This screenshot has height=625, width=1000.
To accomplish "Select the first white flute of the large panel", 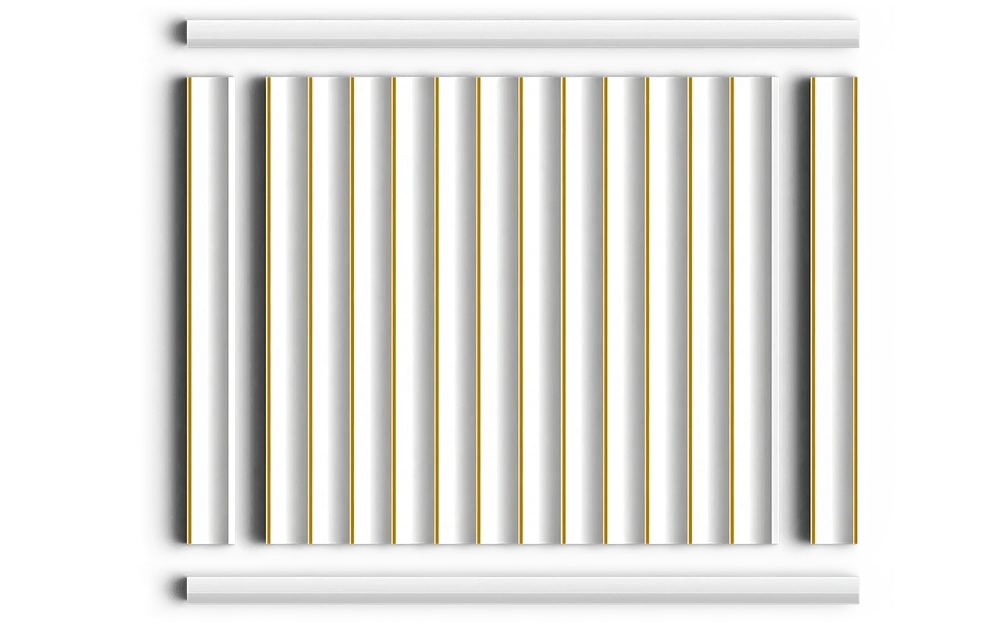I will tap(290, 310).
